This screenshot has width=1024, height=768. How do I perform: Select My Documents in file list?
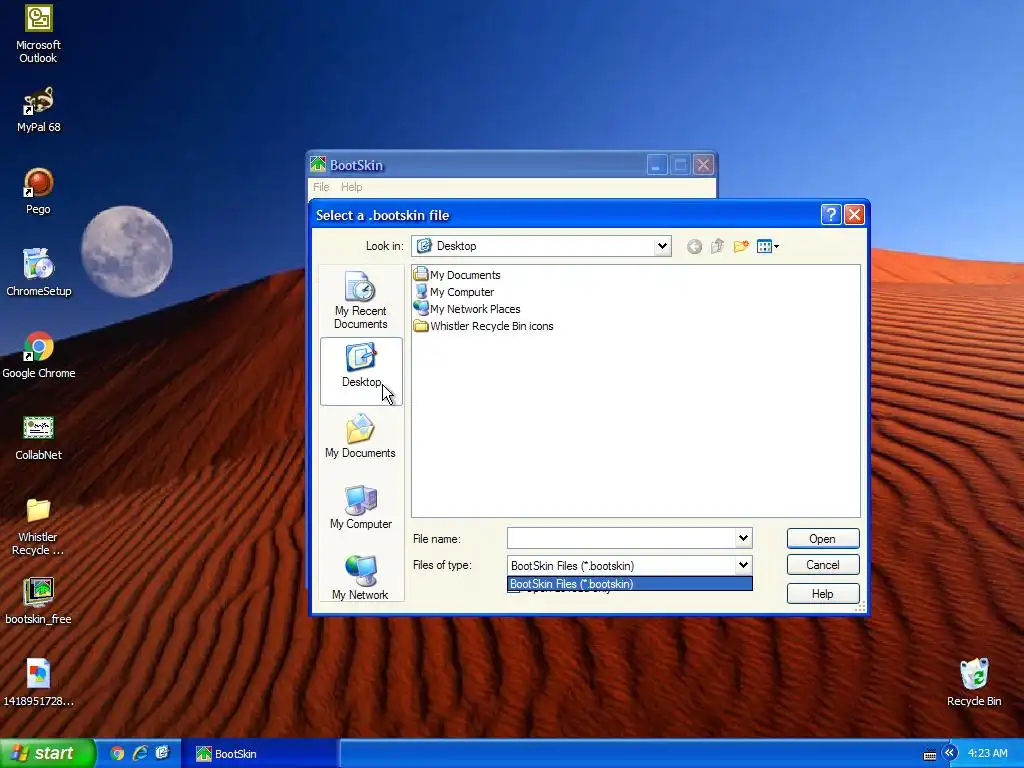(x=457, y=275)
